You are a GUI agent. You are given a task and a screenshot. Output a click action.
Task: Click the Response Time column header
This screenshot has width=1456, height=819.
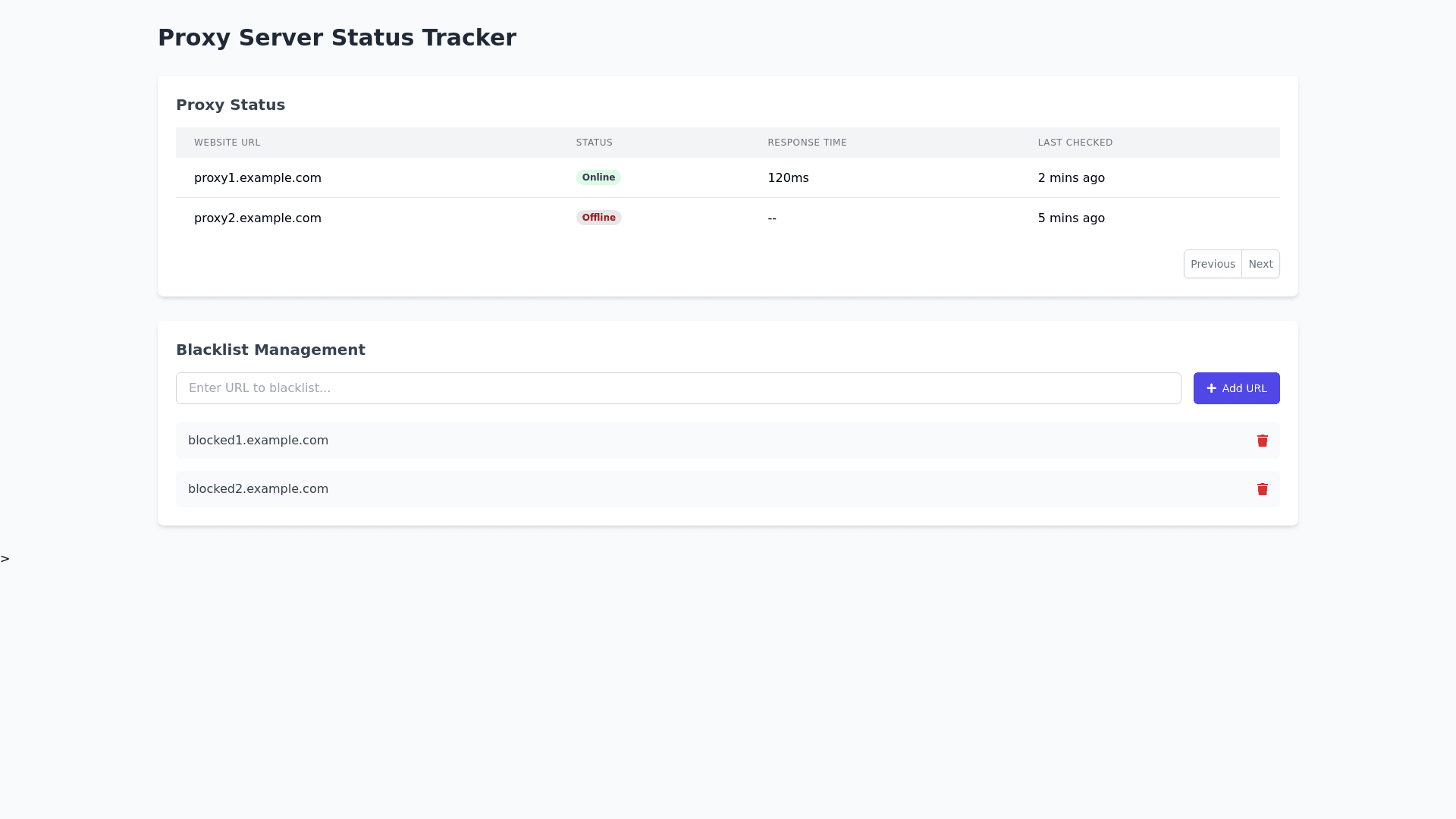pyautogui.click(x=807, y=143)
